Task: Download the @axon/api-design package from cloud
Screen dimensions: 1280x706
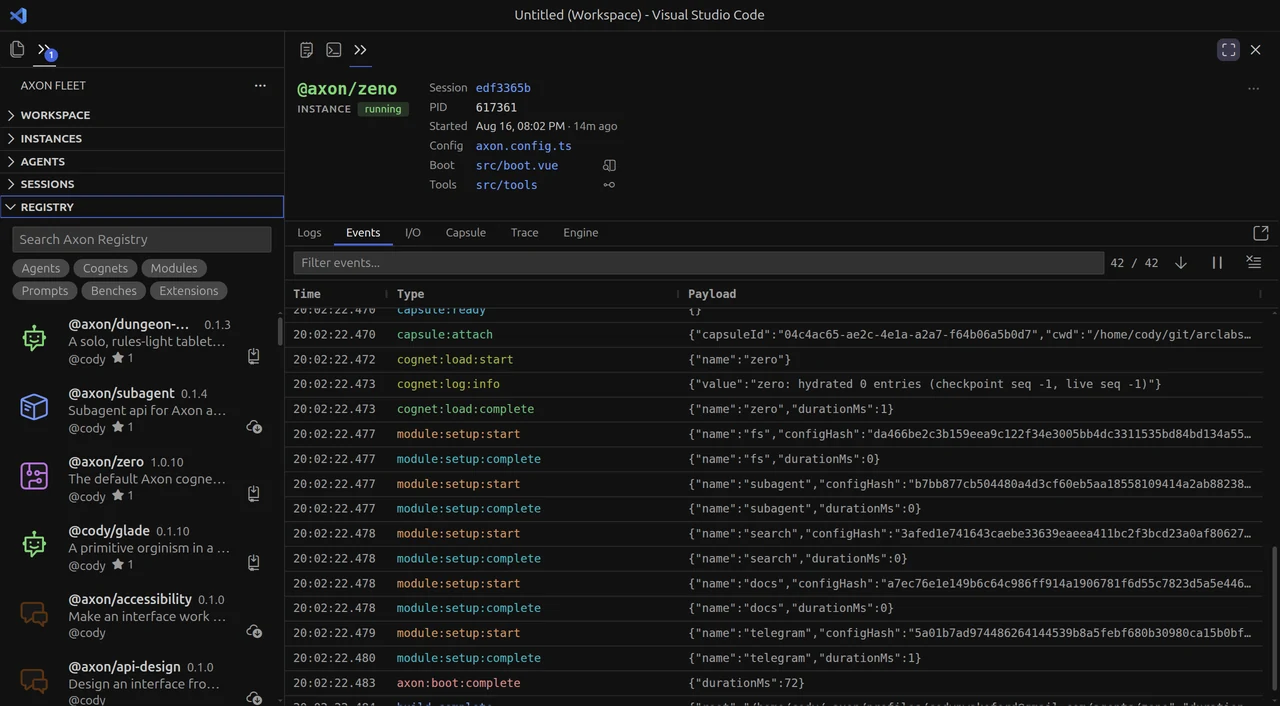Action: click(x=254, y=698)
